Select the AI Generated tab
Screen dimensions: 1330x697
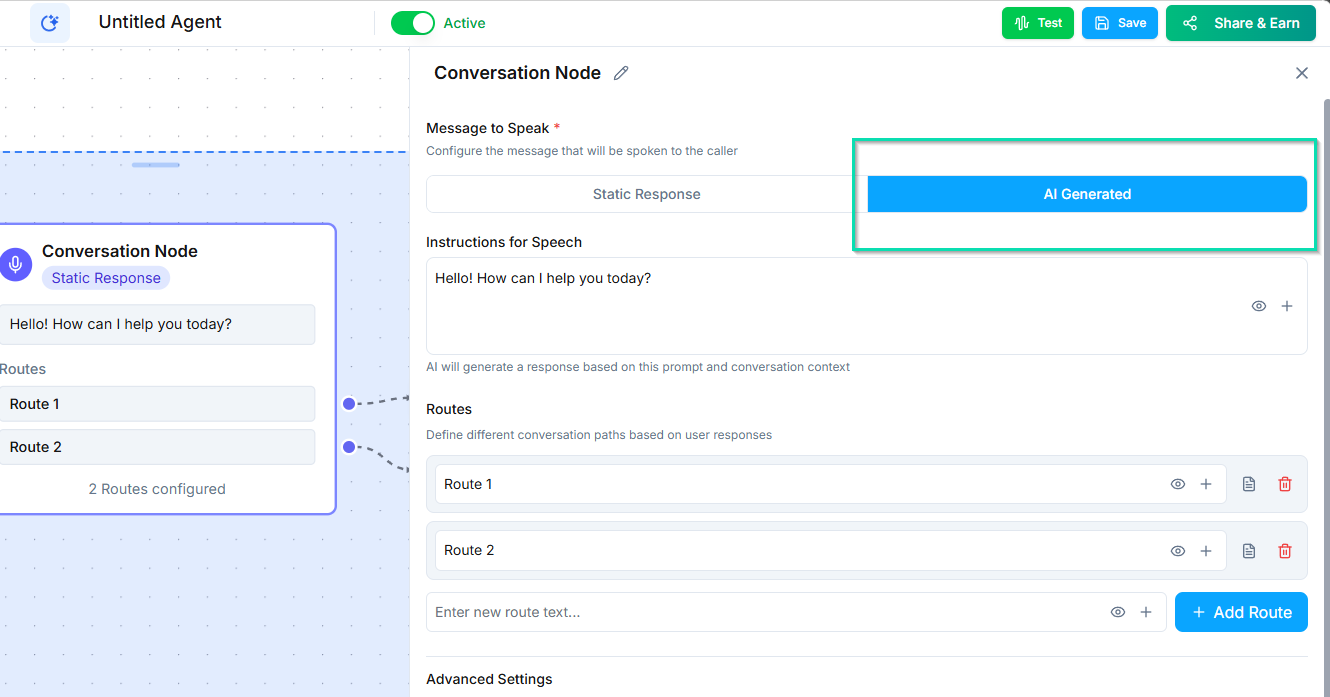tap(1087, 193)
